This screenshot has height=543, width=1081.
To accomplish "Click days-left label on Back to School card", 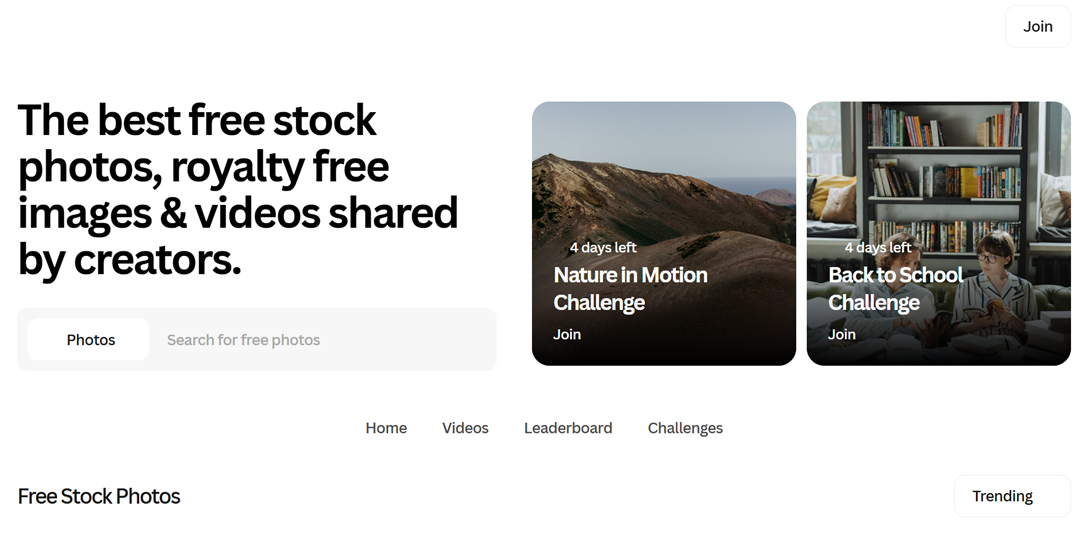I will point(878,247).
